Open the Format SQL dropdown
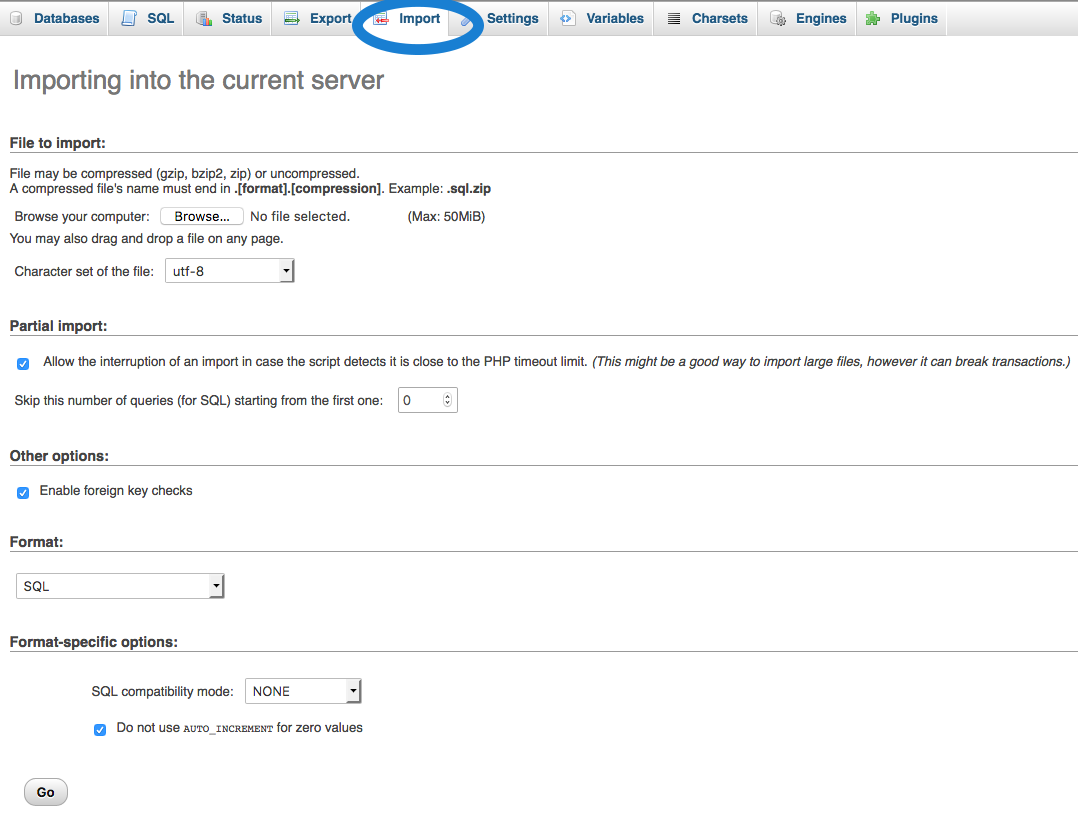Viewport: 1078px width, 814px height. pyautogui.click(x=120, y=586)
